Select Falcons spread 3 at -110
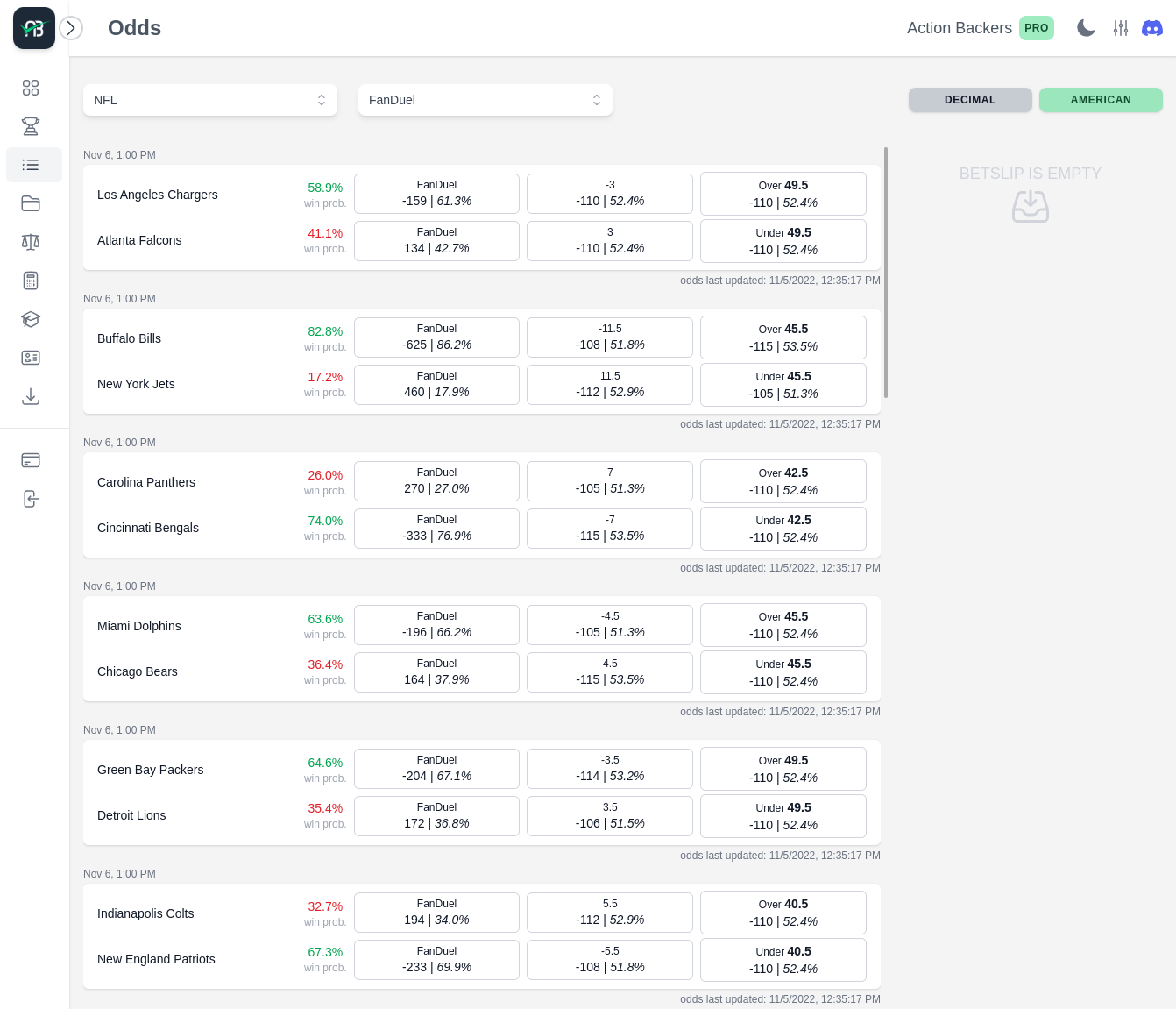Viewport: 1176px width, 1009px height. pyautogui.click(x=610, y=241)
